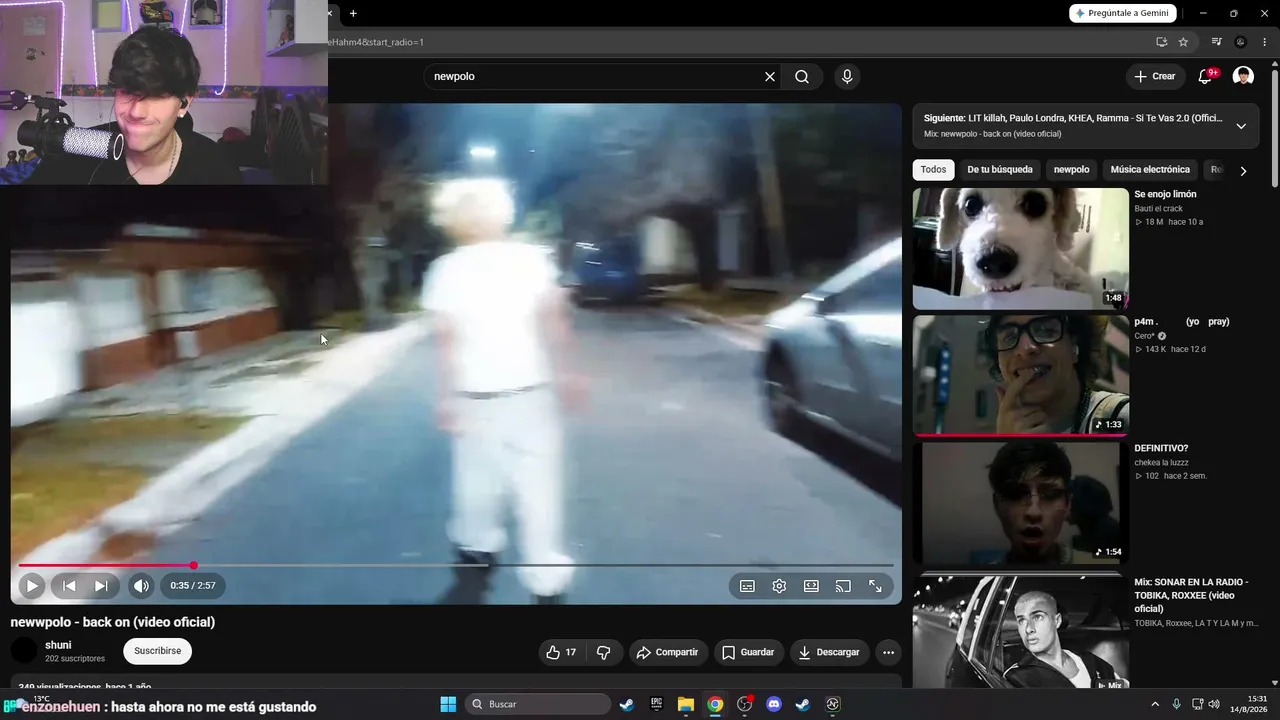Open the Se enojo limón video thumbnail

(1021, 249)
